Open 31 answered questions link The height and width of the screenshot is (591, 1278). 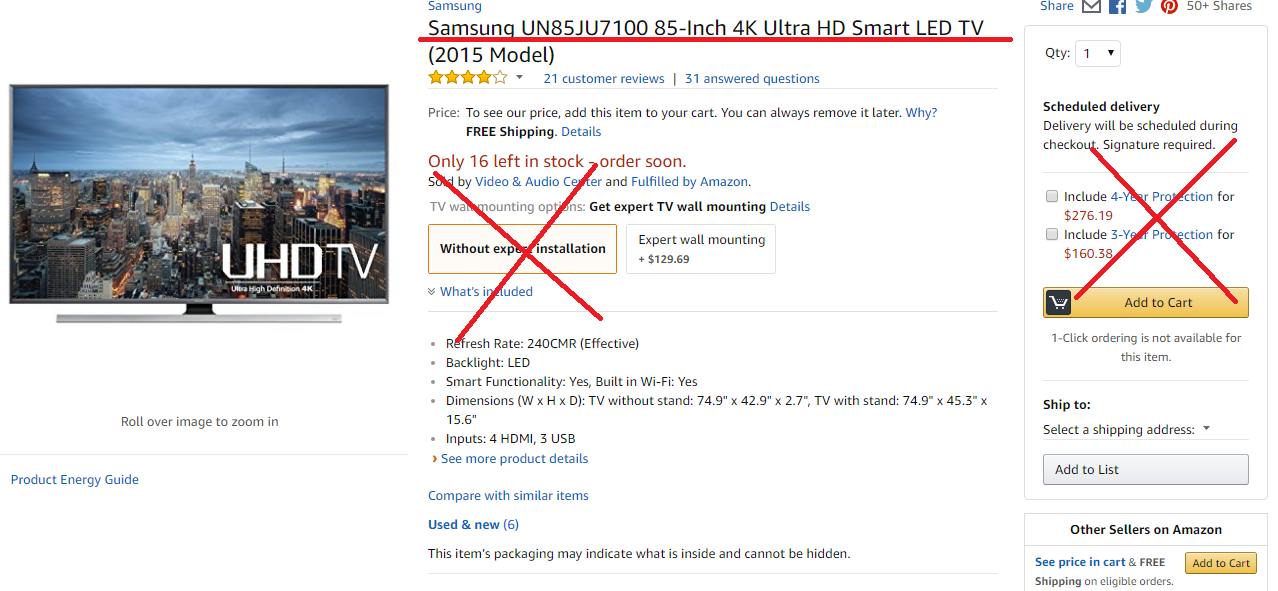(752, 78)
